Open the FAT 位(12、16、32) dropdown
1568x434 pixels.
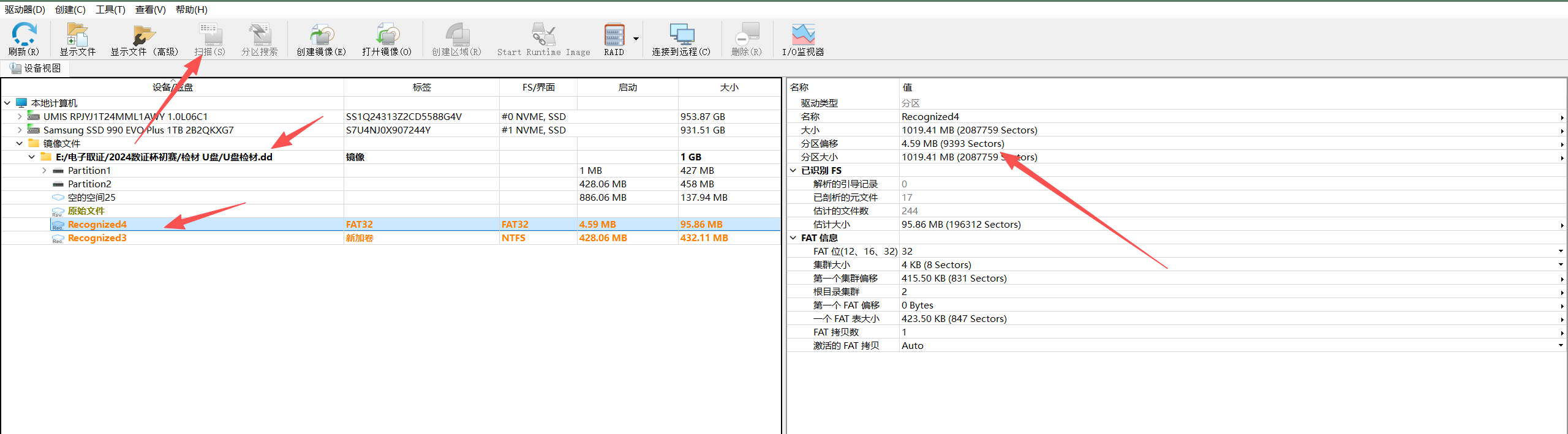click(1561, 251)
